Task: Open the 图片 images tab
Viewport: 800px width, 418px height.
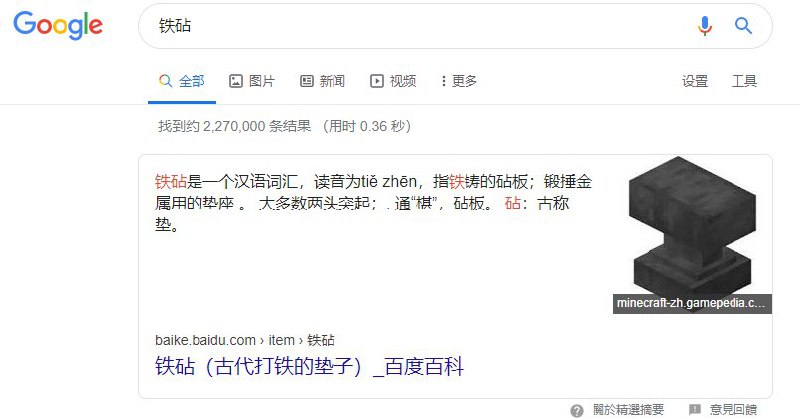Action: (252, 81)
